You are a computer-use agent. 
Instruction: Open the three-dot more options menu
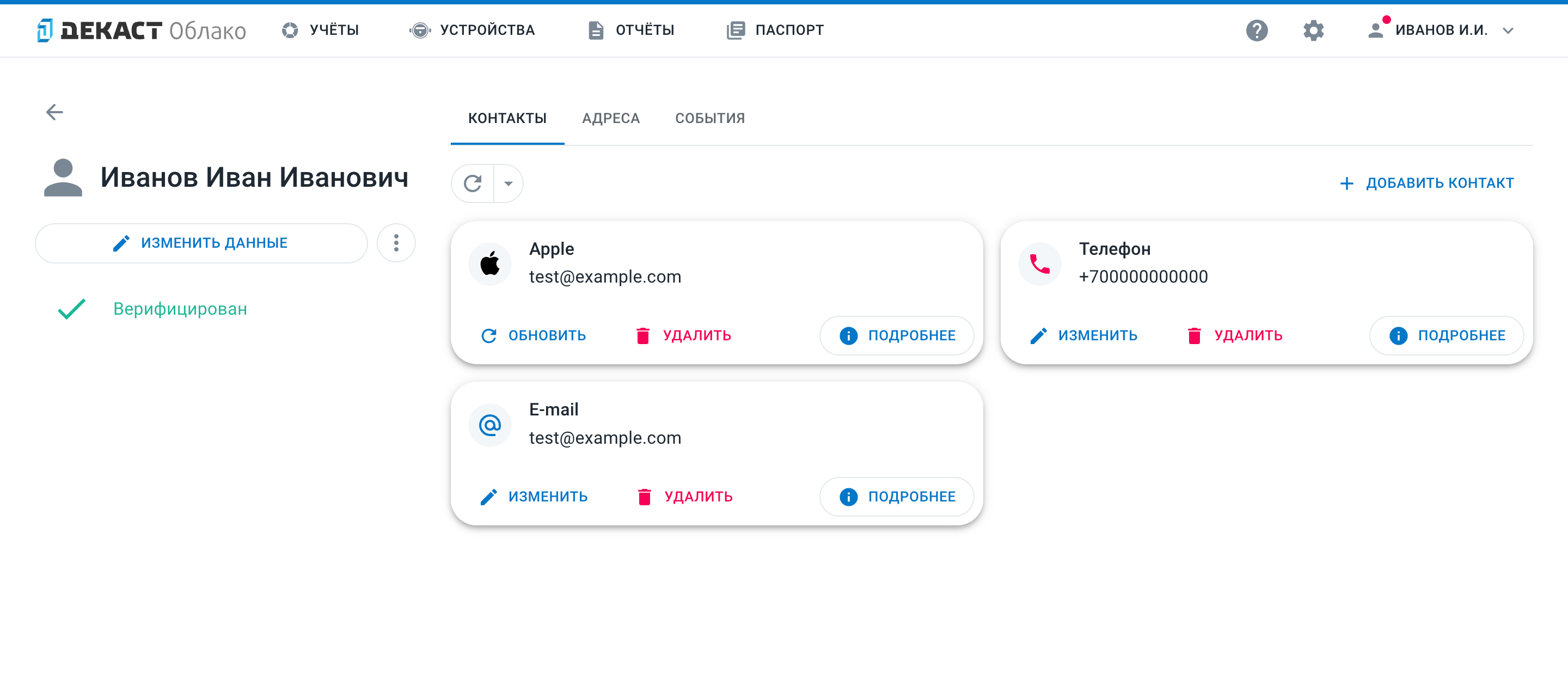396,243
